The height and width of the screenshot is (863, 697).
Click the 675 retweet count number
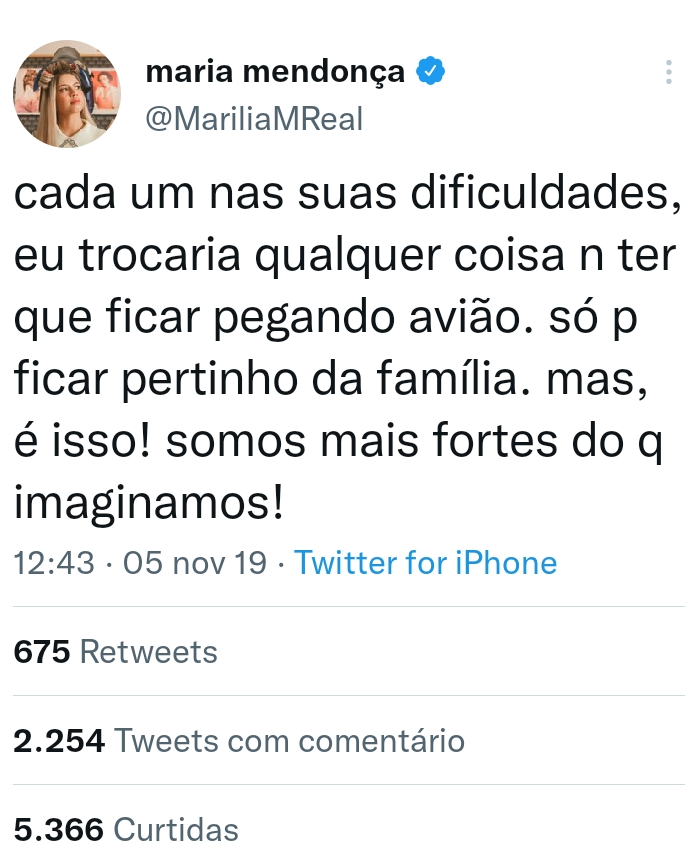click(42, 652)
